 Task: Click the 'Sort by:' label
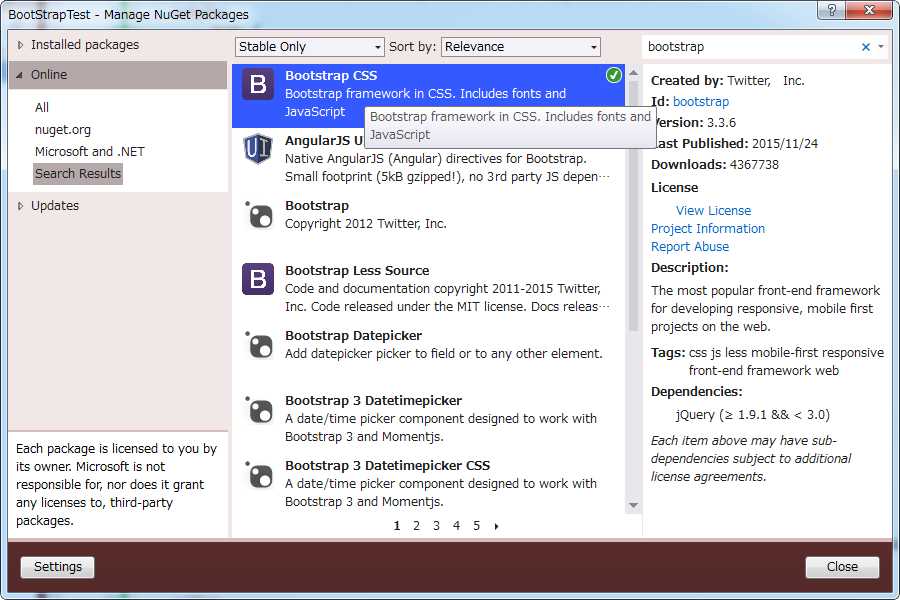(x=412, y=47)
